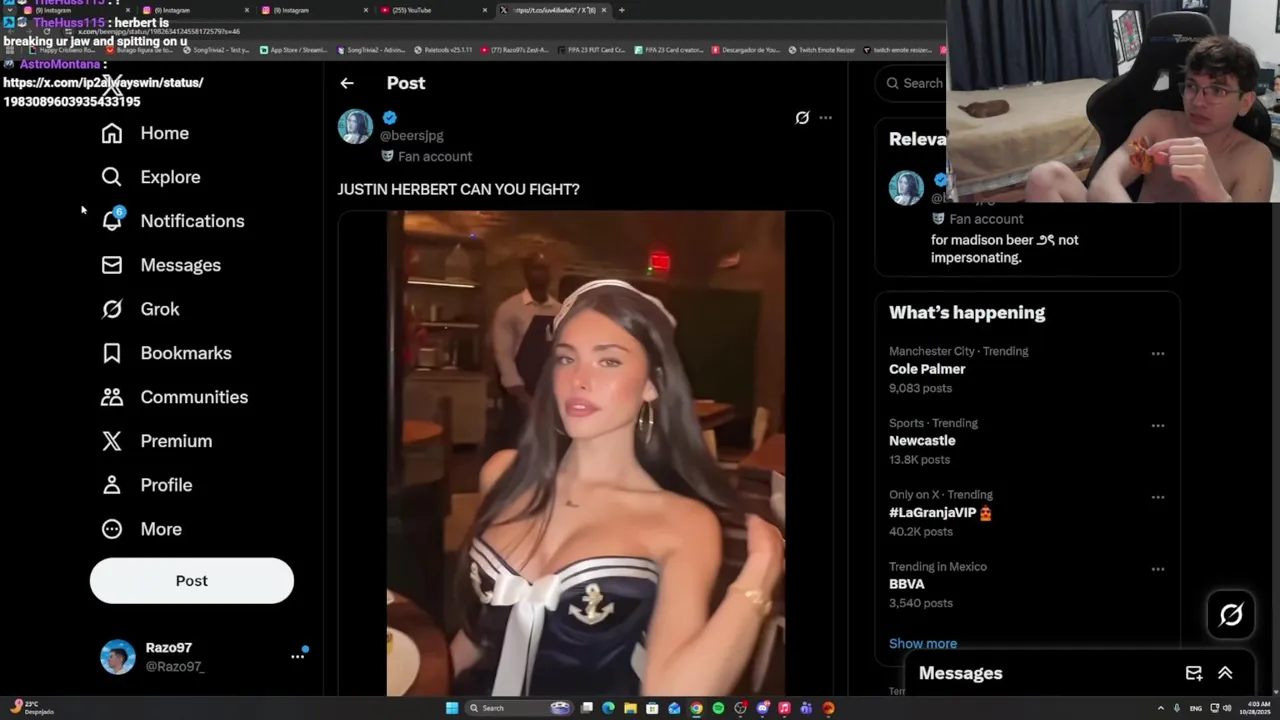
Task: Open the weather widget on taskbar
Action: click(x=30, y=708)
